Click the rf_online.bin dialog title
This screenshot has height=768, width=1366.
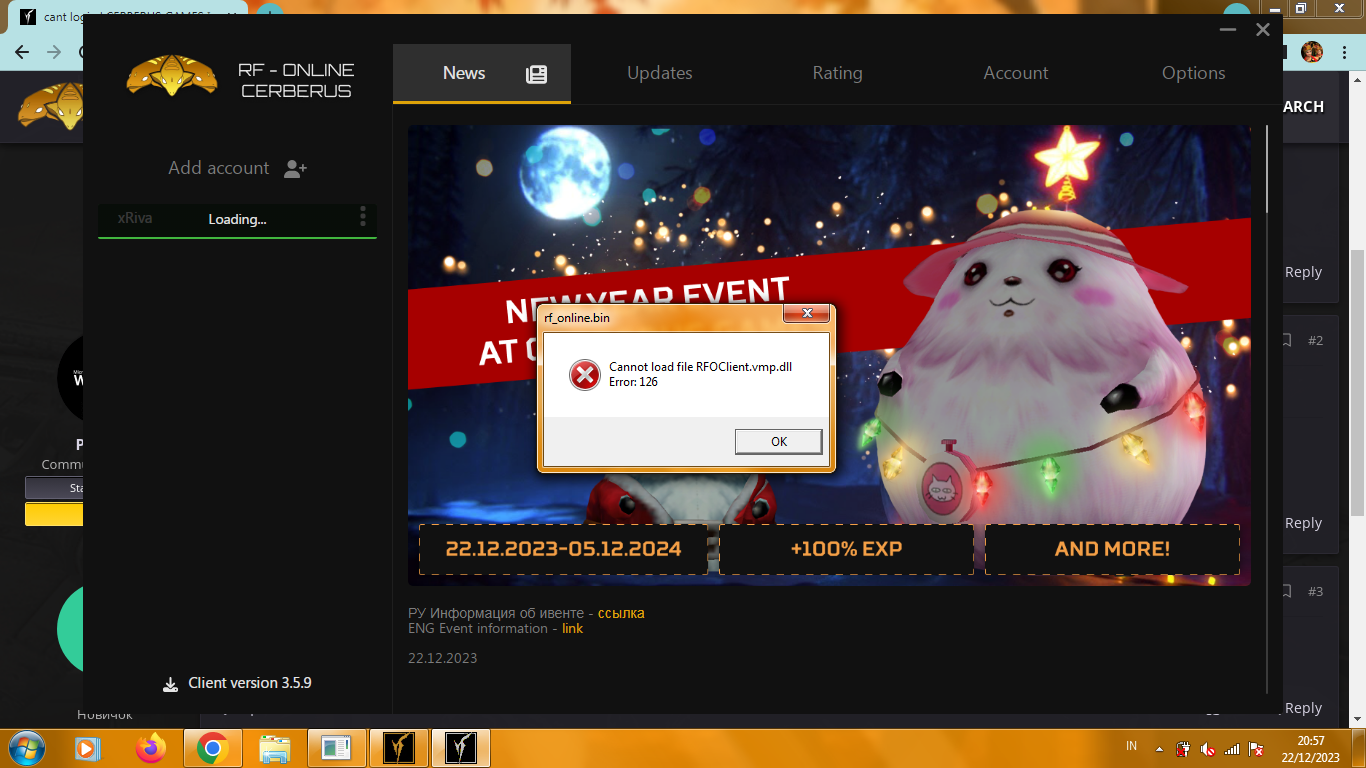click(577, 317)
